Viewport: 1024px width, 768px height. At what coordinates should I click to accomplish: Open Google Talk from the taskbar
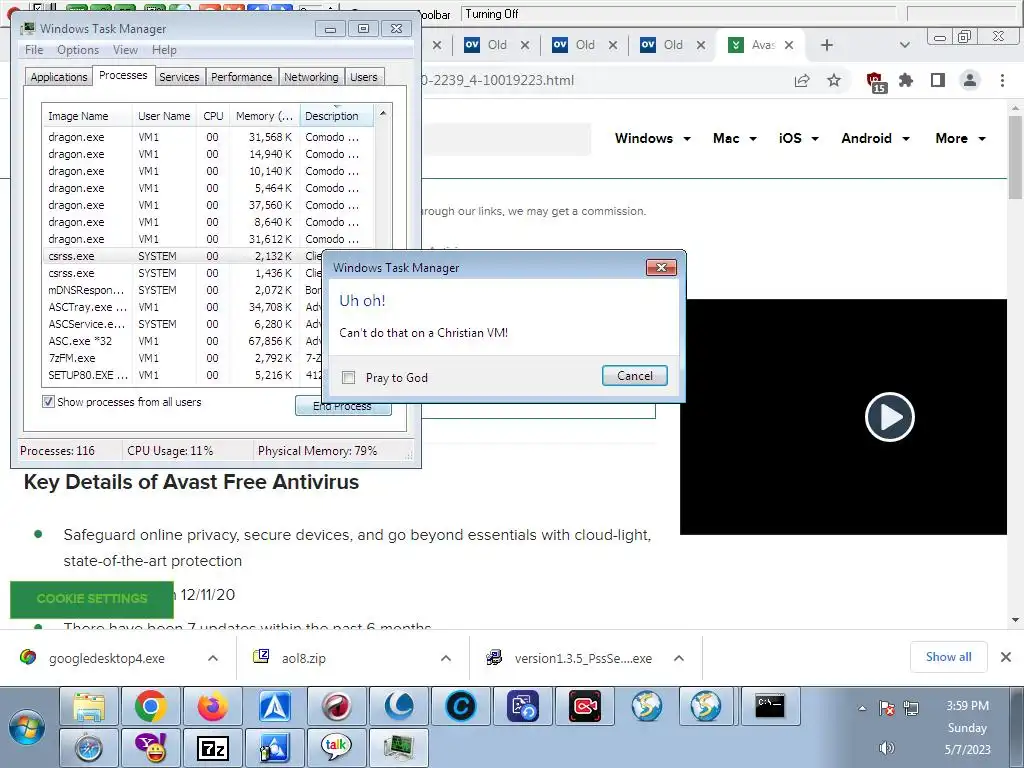(x=337, y=748)
